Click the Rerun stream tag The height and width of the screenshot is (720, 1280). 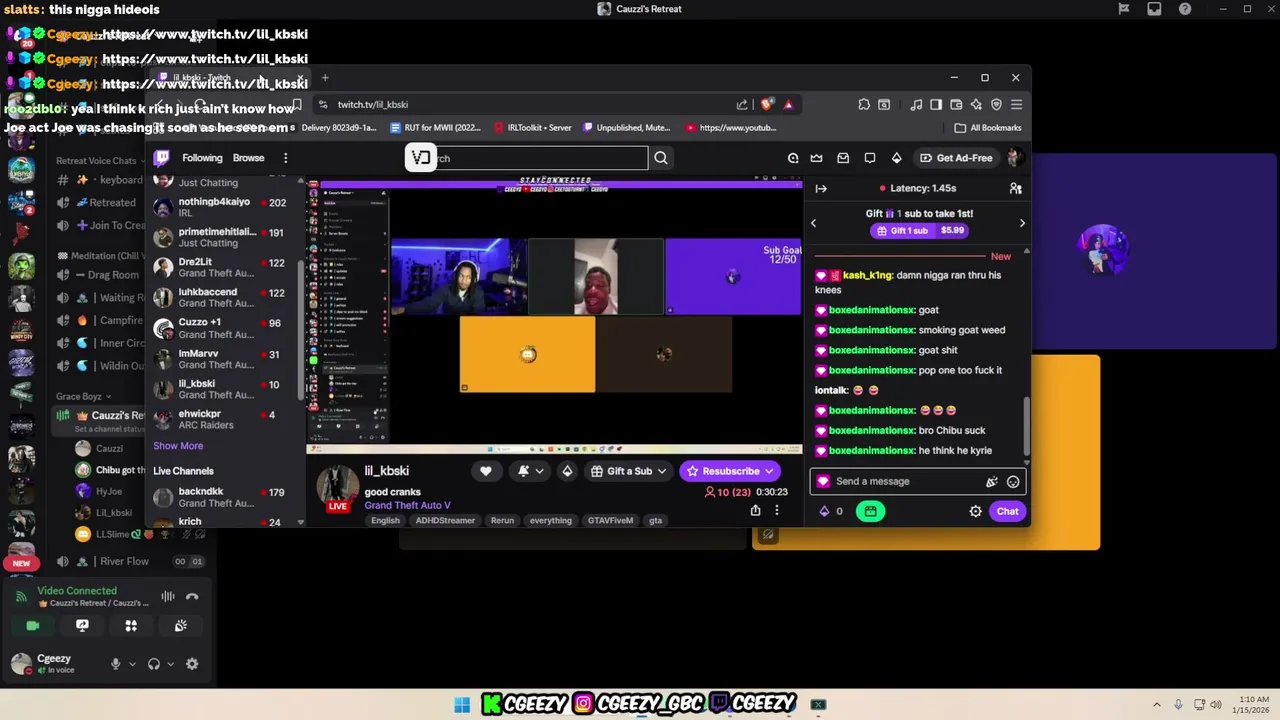tap(502, 520)
